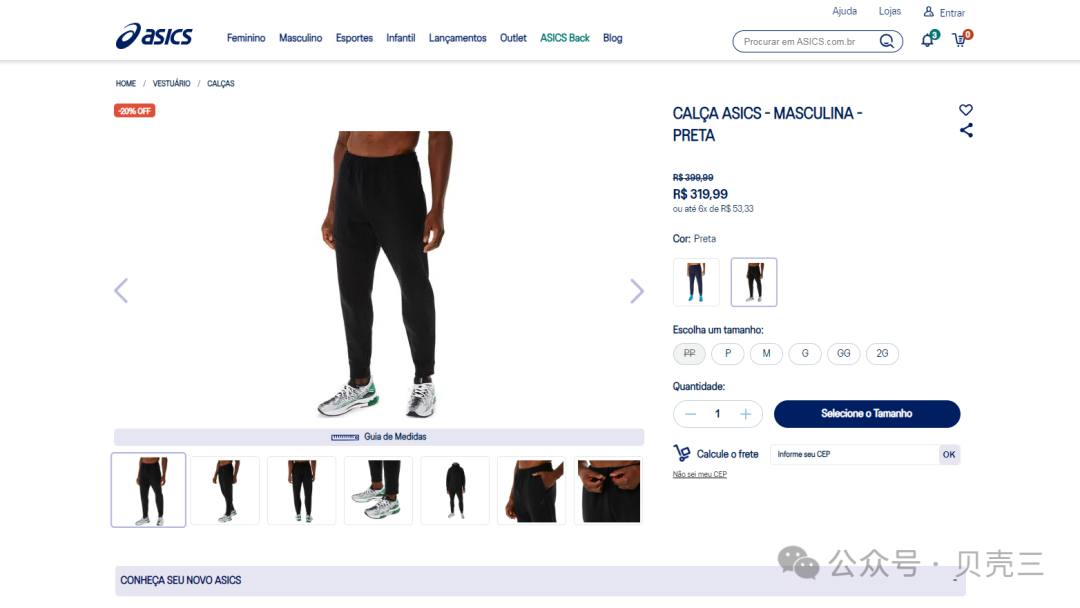This screenshot has height=608, width=1080.
Task: Increase quantity with plus button
Action: [x=745, y=414]
